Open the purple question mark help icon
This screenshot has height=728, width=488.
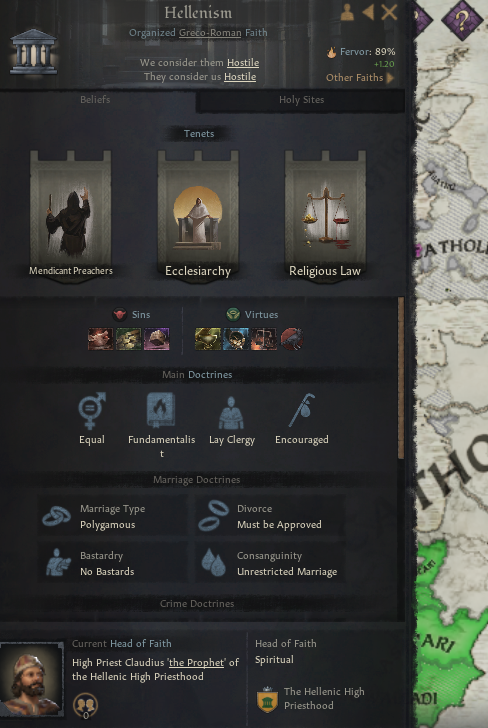[462, 19]
